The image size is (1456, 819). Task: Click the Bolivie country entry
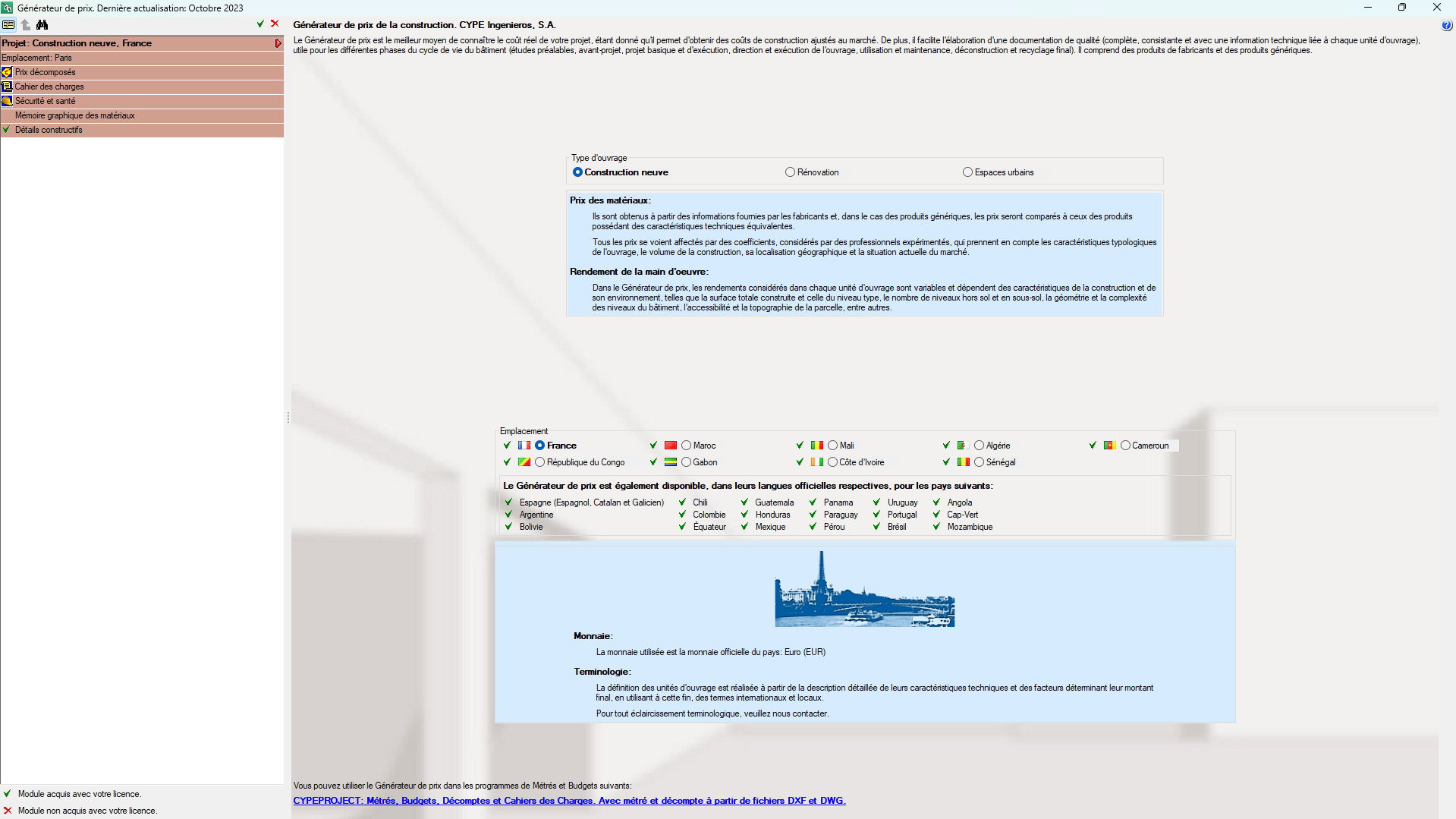click(531, 527)
